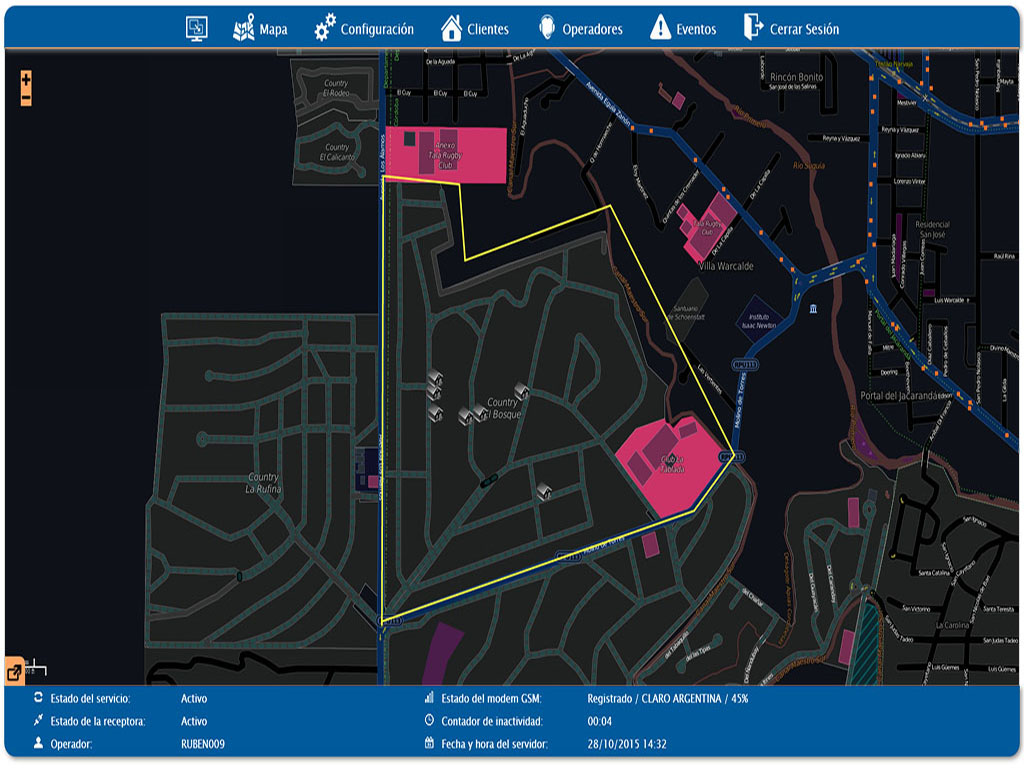Click the monitor icon in top navigation
The height and width of the screenshot is (768, 1024).
197,28
